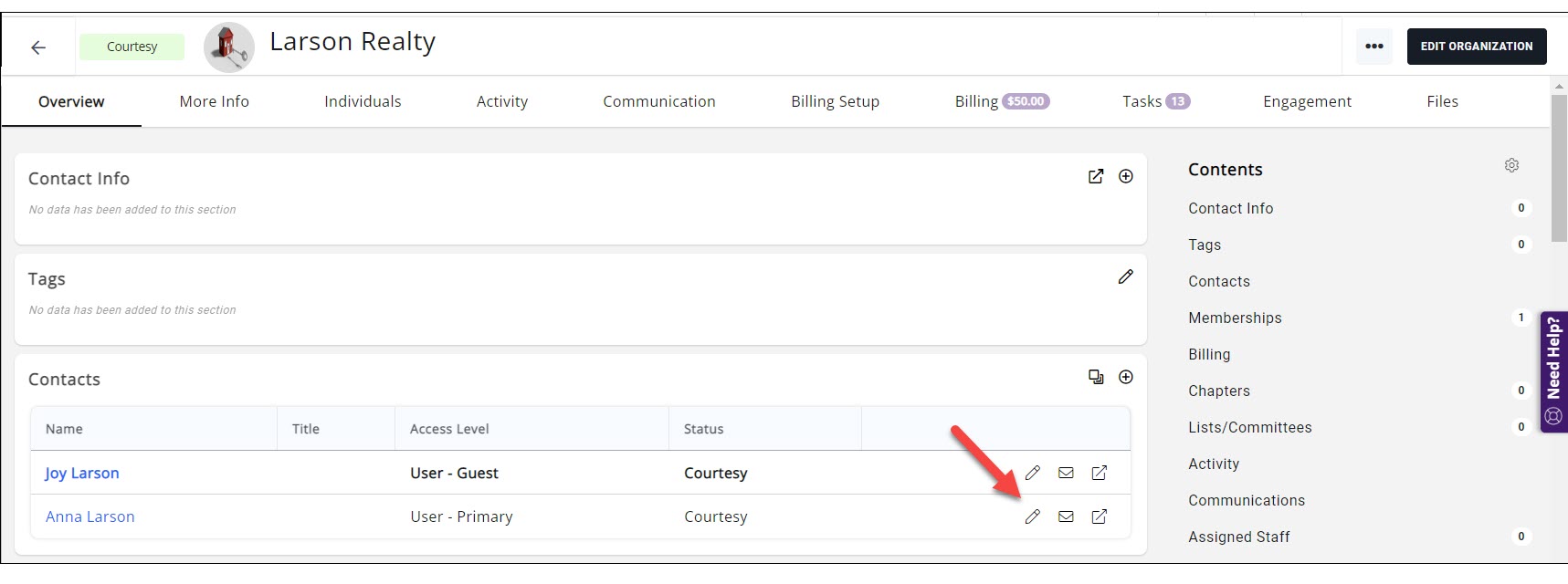Switch to the Billing Setup tab
The image size is (1568, 584).
click(x=835, y=101)
